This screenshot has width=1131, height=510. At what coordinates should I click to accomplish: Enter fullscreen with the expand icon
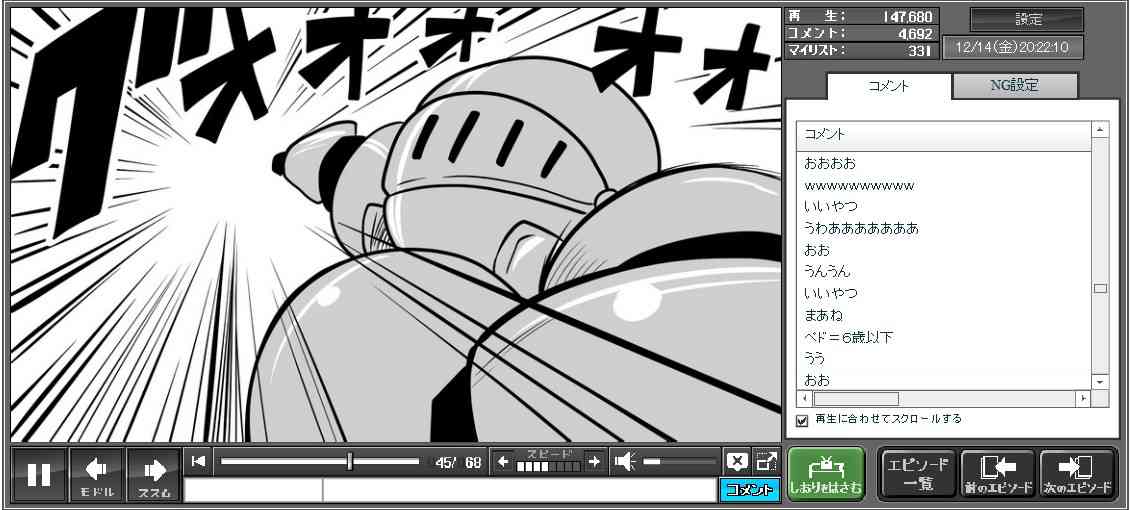click(x=766, y=461)
